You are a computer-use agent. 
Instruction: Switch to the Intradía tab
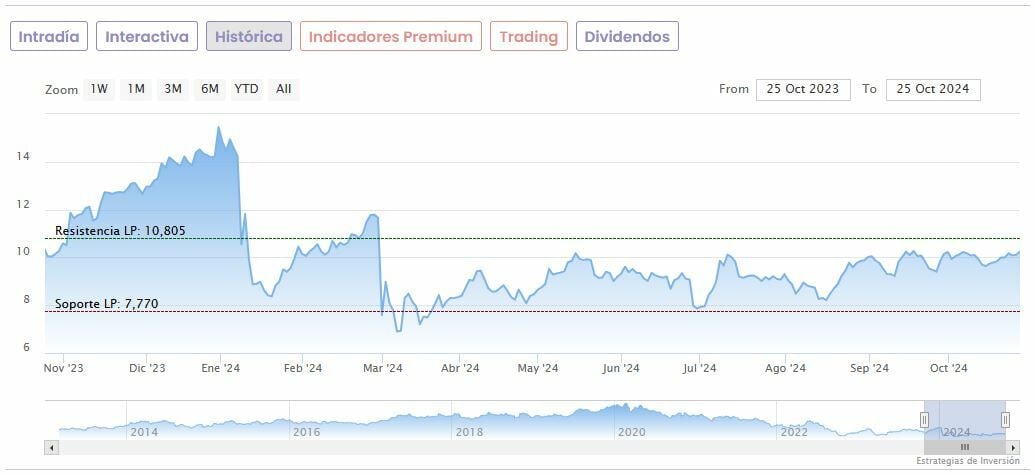pos(49,37)
